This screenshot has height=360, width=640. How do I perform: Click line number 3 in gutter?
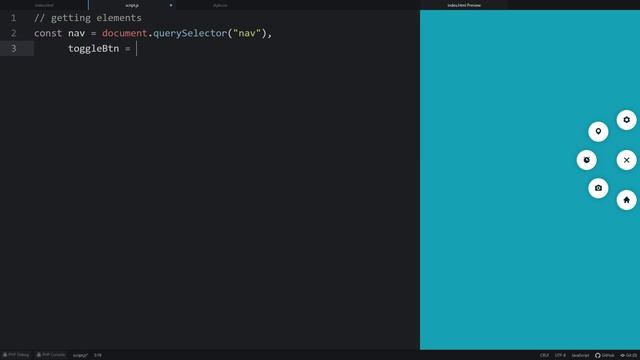point(13,49)
